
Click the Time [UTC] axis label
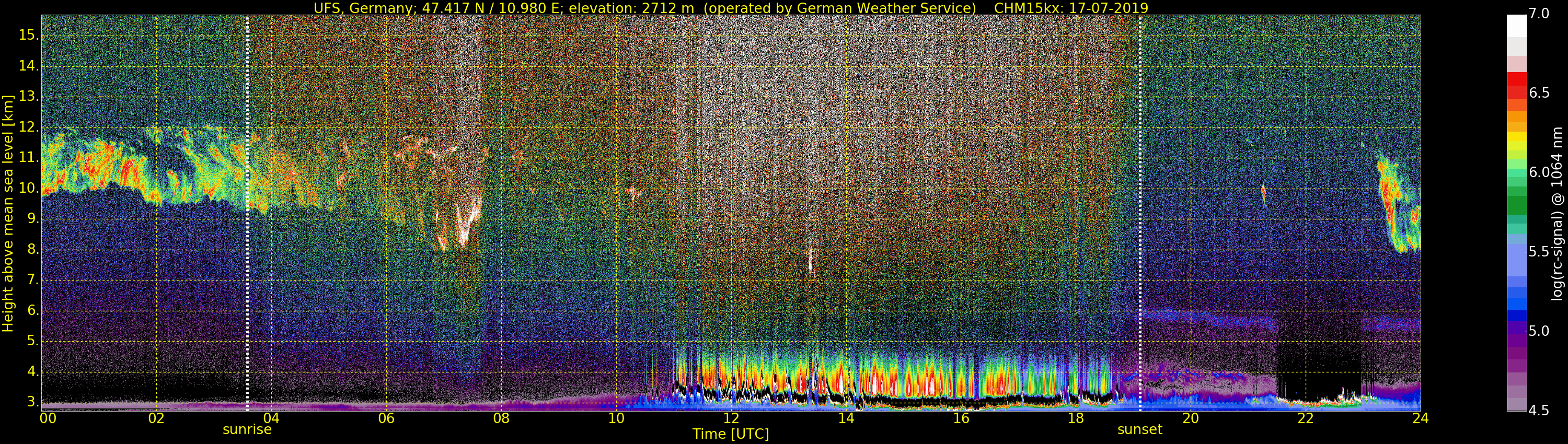731,434
